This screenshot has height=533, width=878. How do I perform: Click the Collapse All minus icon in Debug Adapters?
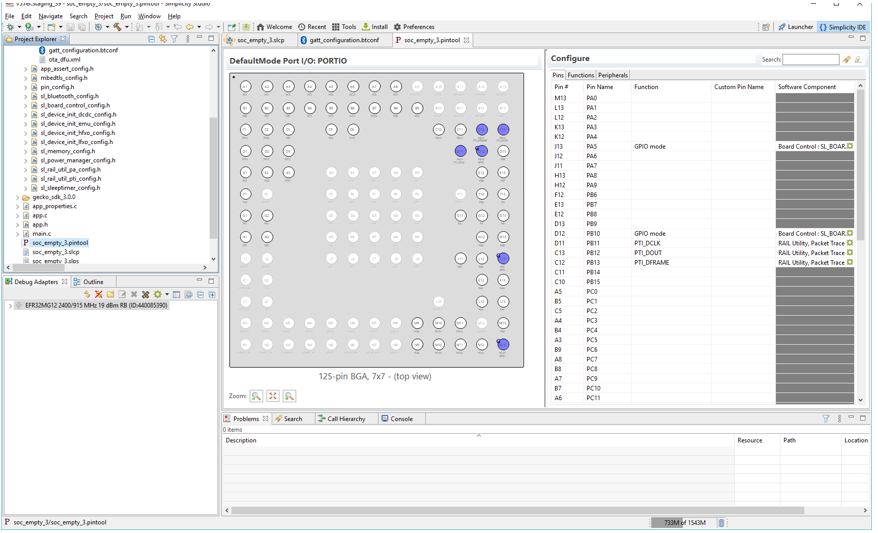(x=200, y=294)
